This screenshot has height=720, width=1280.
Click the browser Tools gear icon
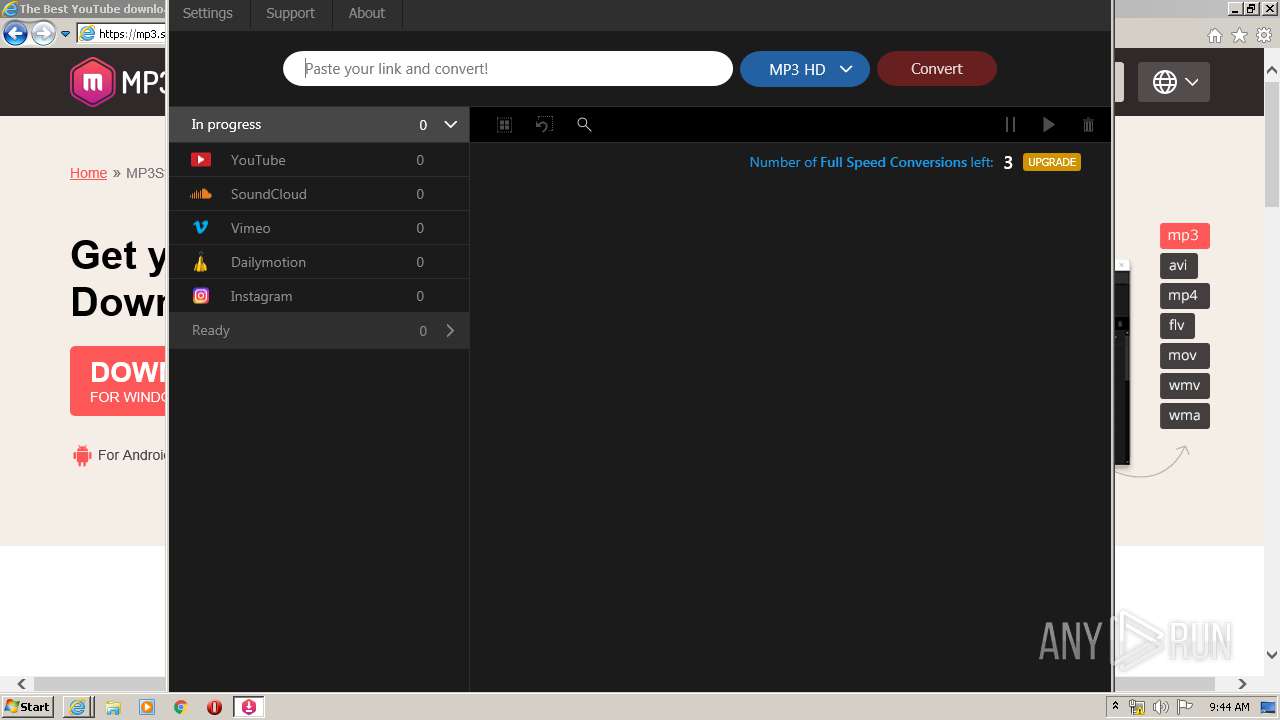1264,35
